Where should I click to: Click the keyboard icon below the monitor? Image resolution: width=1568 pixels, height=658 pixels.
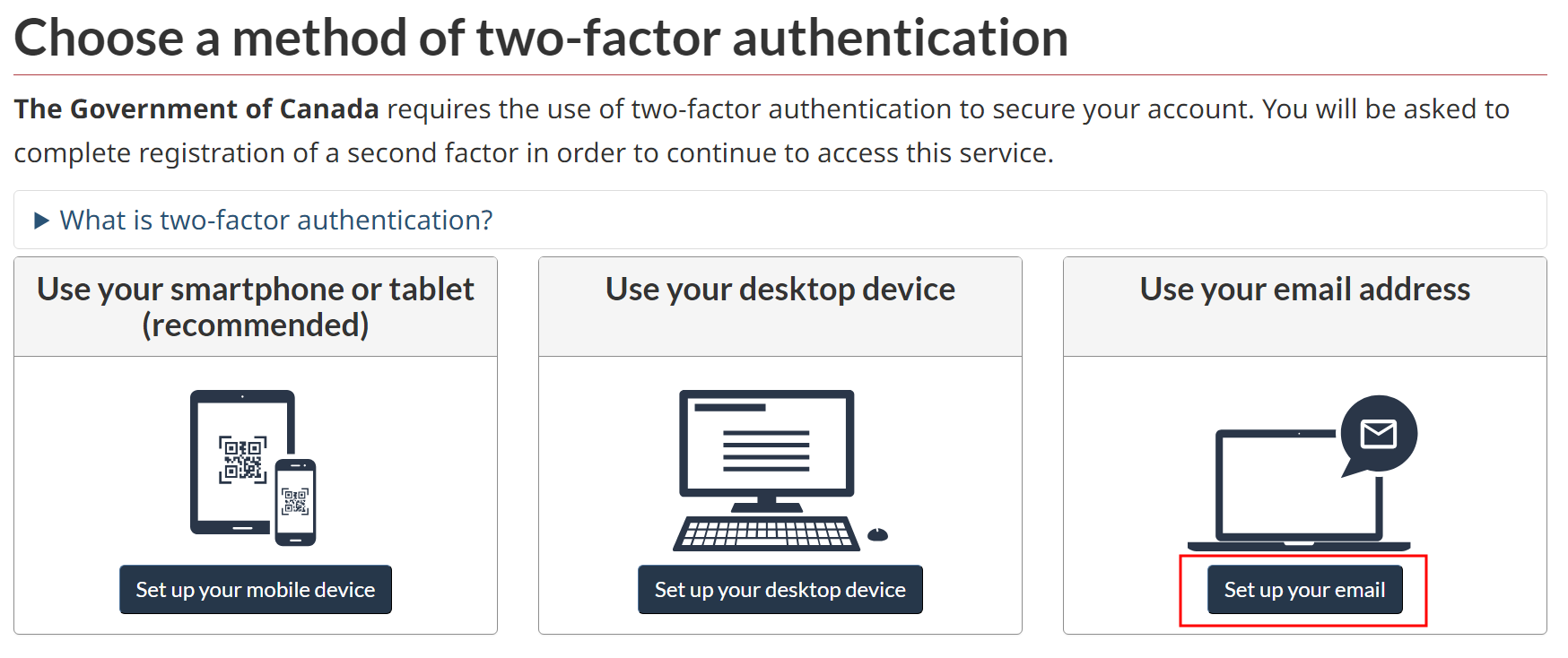[766, 533]
